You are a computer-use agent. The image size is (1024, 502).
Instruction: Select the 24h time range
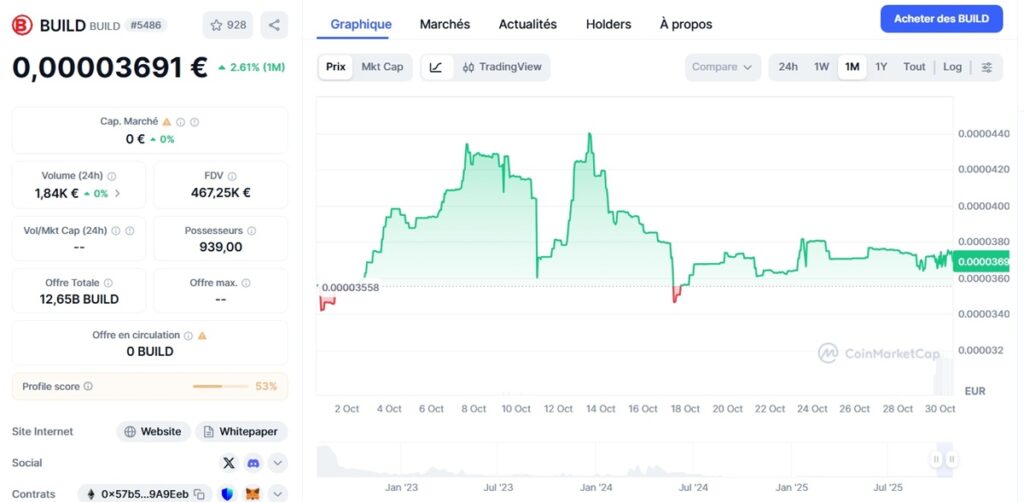click(x=788, y=67)
